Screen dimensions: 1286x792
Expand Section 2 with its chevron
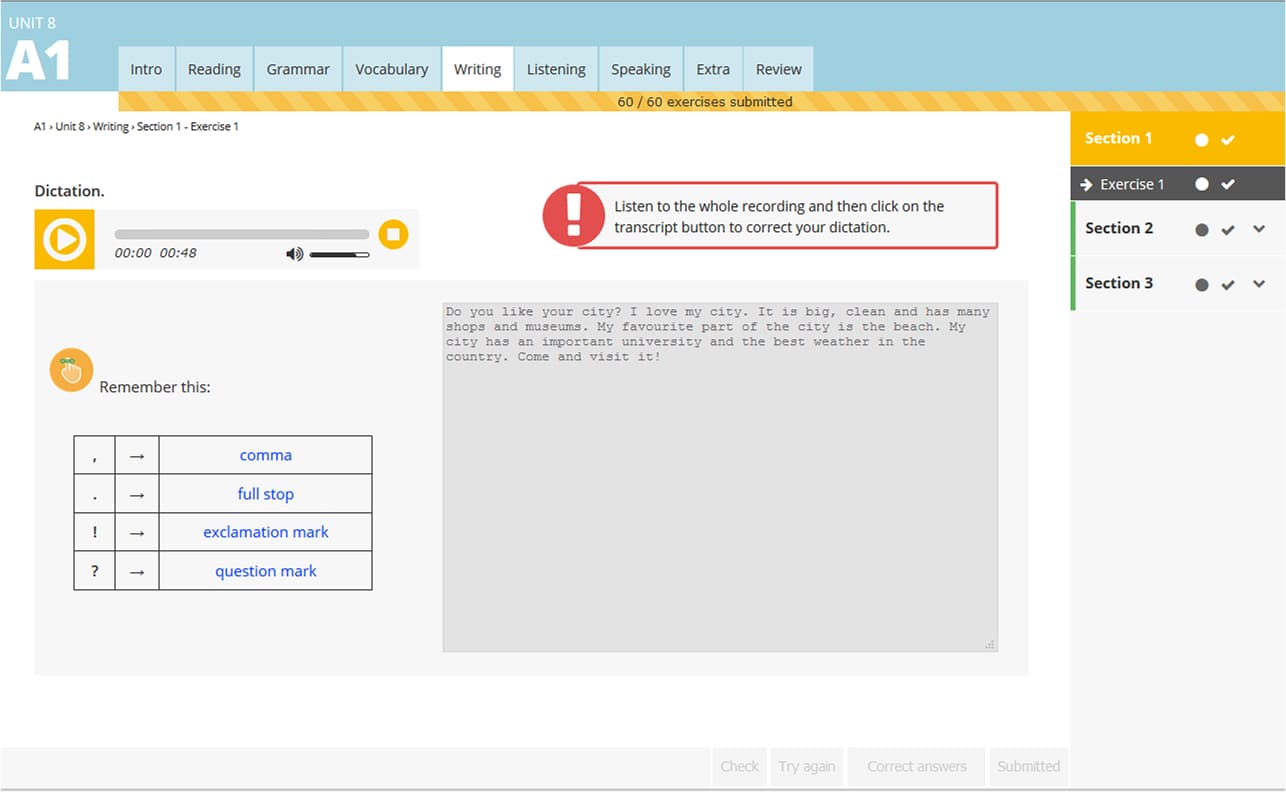coord(1259,229)
